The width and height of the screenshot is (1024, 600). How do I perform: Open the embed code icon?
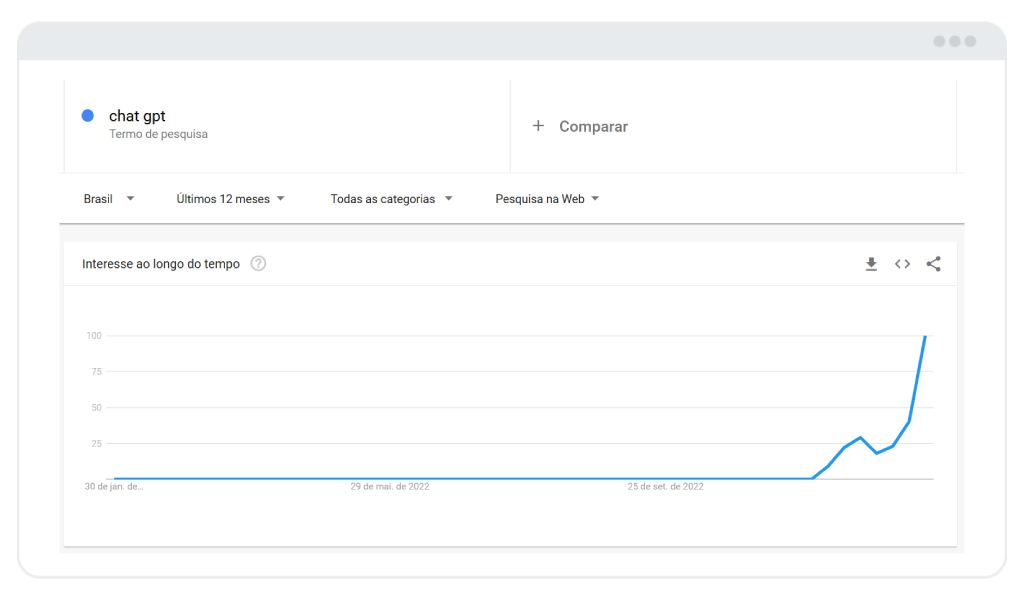[903, 264]
